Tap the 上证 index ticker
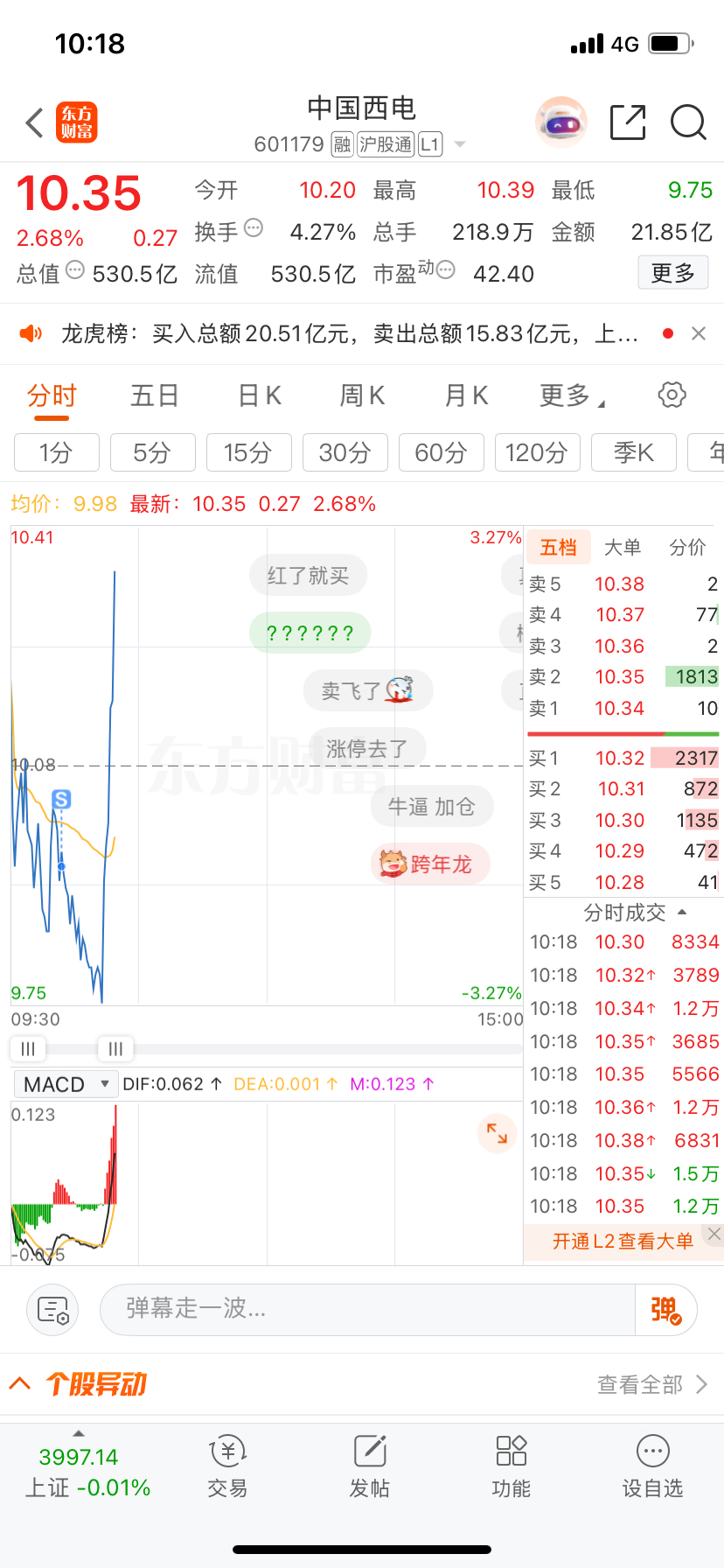The height and width of the screenshot is (1568, 724). click(x=87, y=1470)
